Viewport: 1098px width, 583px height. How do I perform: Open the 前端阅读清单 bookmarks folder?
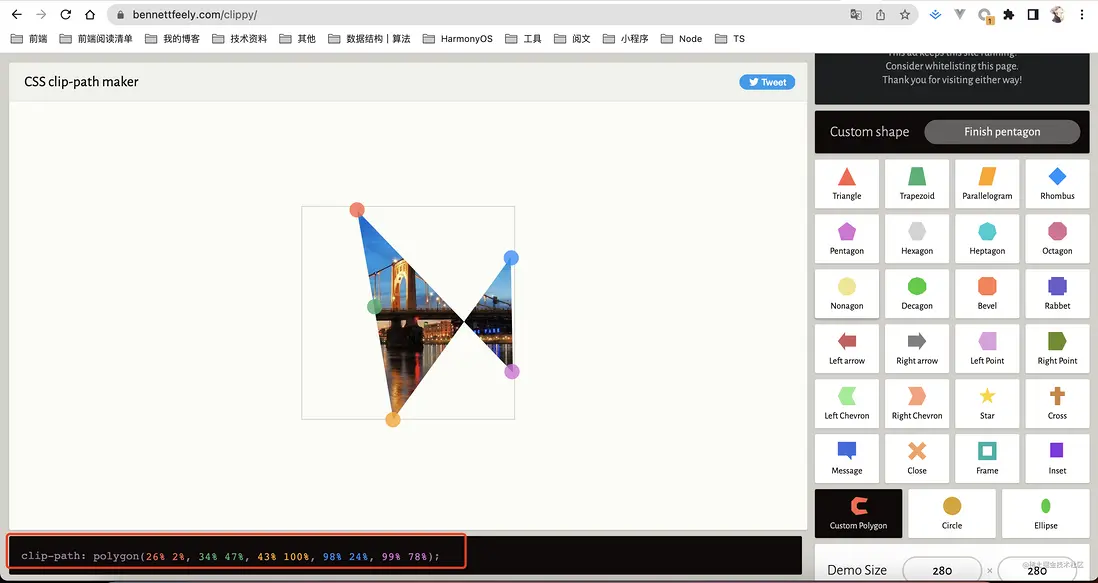pyautogui.click(x=96, y=38)
